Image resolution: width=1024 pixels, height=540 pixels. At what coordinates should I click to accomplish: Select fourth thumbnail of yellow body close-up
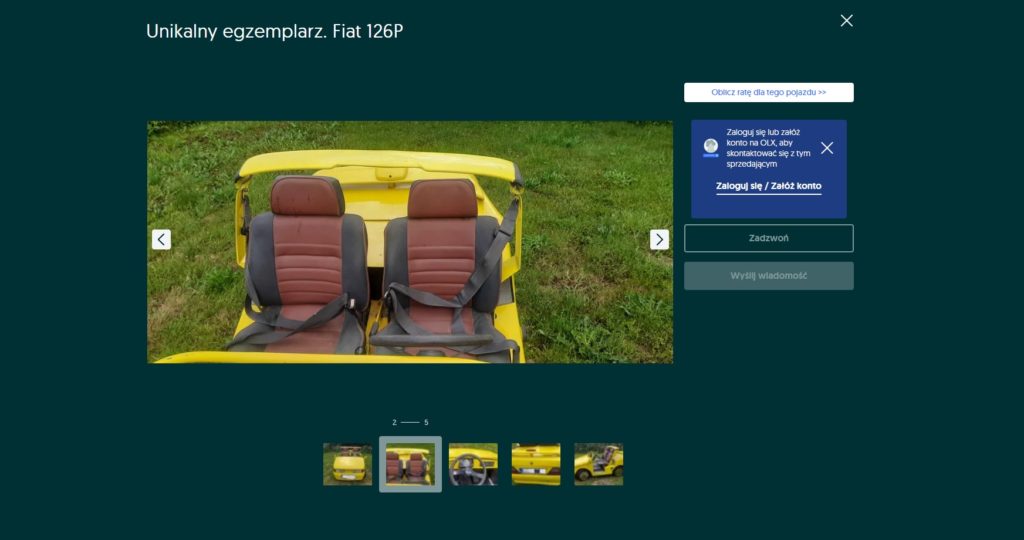coord(536,464)
